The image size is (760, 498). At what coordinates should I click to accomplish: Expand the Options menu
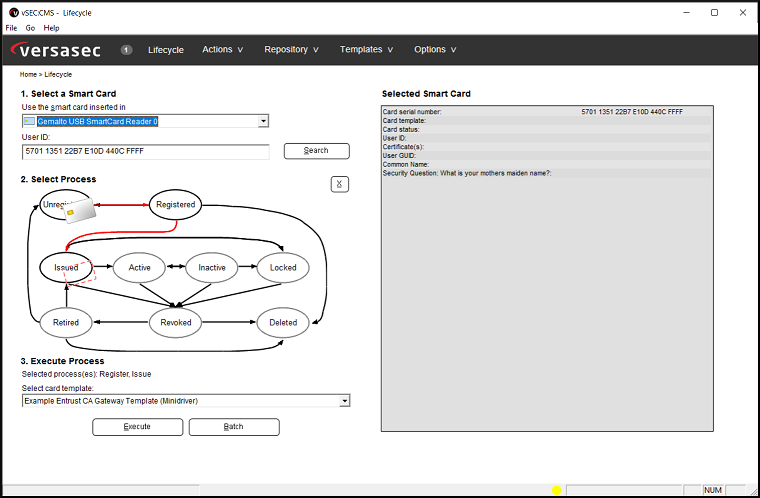(x=435, y=49)
